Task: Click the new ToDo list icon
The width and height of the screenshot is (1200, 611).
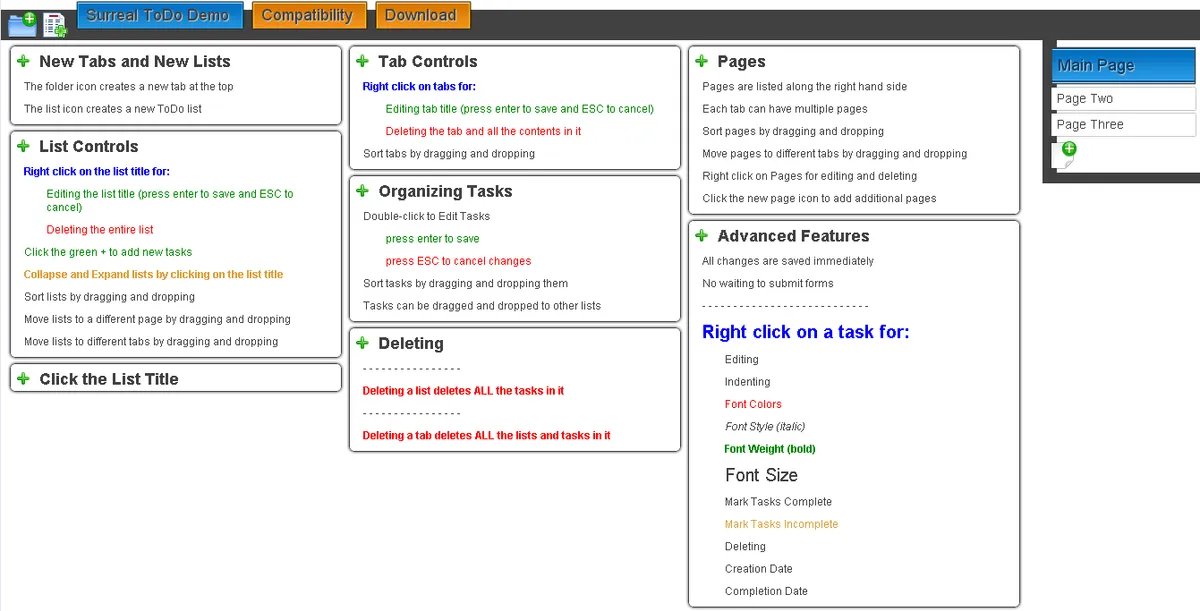Action: tap(55, 25)
